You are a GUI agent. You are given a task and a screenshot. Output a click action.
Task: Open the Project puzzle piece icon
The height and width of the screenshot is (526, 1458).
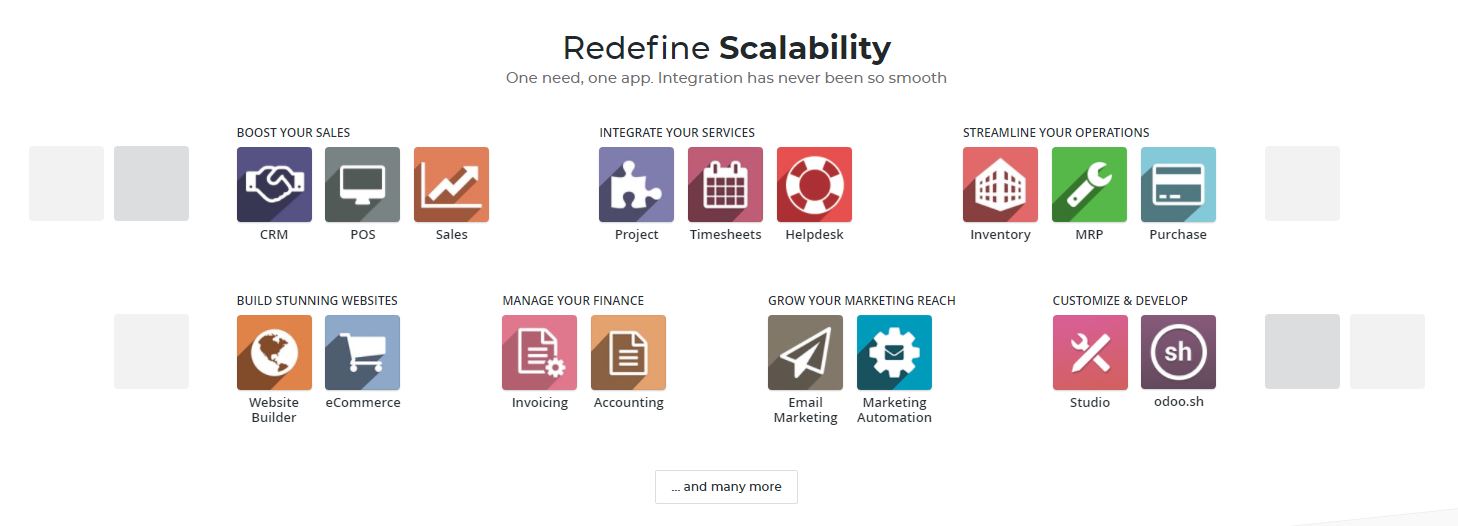[x=636, y=184]
